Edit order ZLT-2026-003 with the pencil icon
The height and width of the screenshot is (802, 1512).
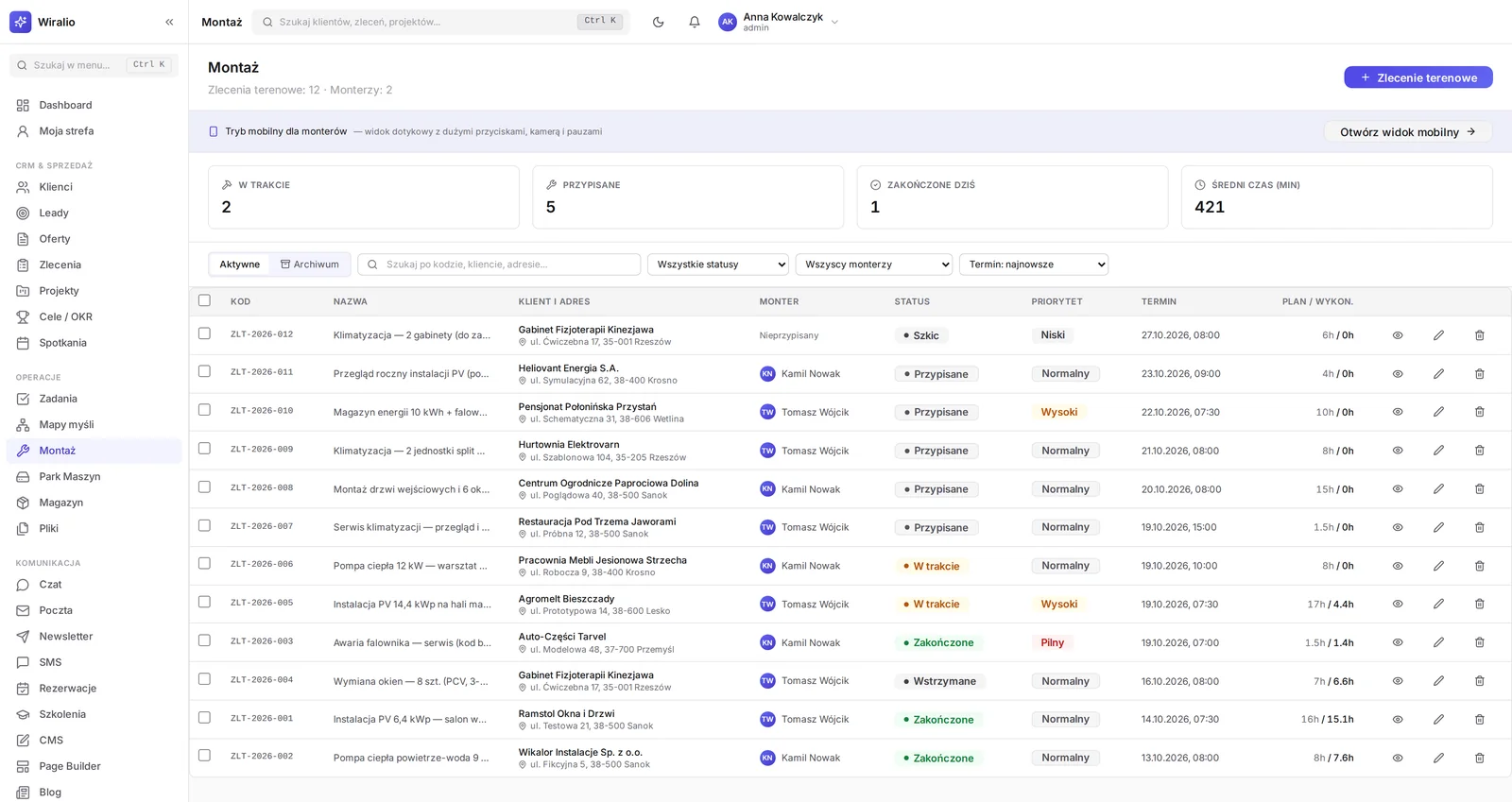coord(1438,642)
